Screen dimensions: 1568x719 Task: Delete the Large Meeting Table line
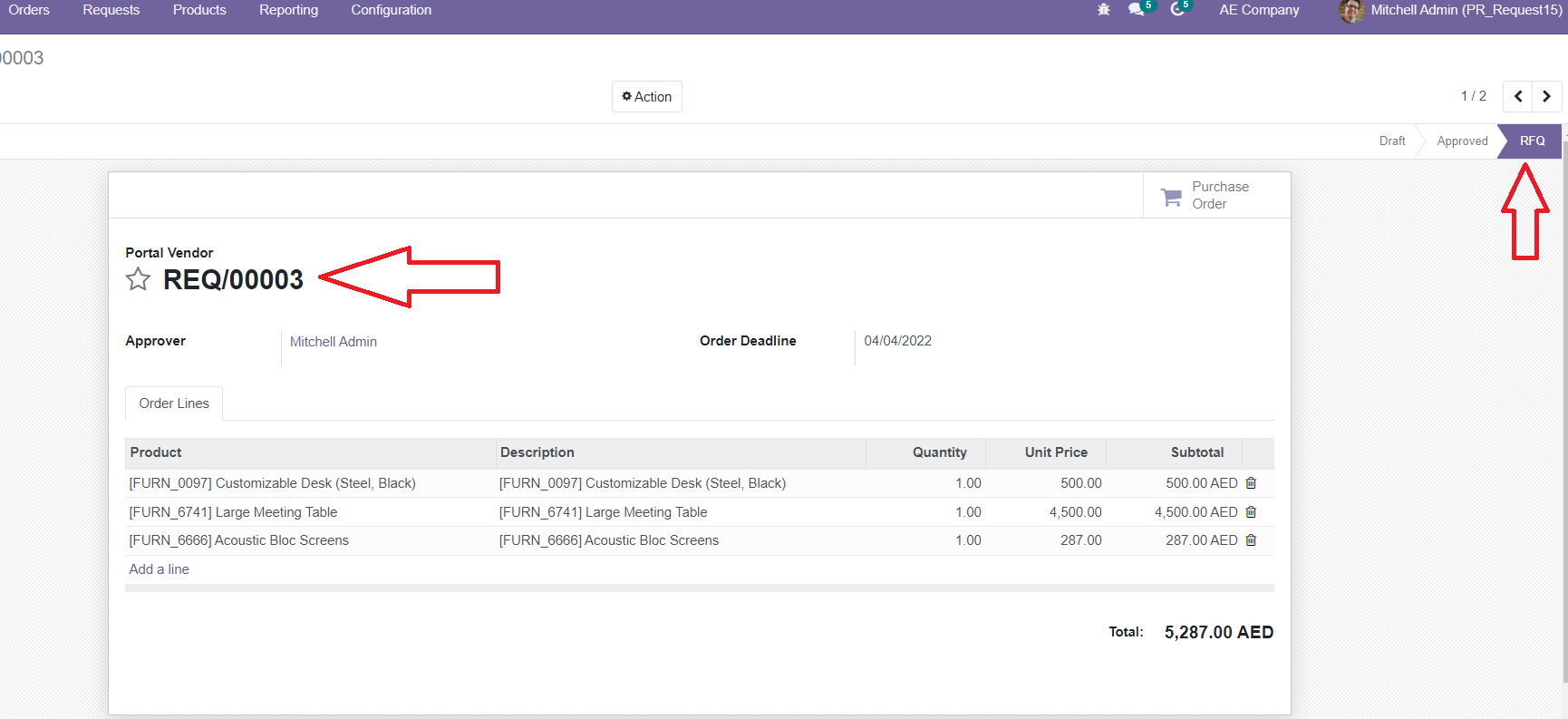[x=1251, y=512]
